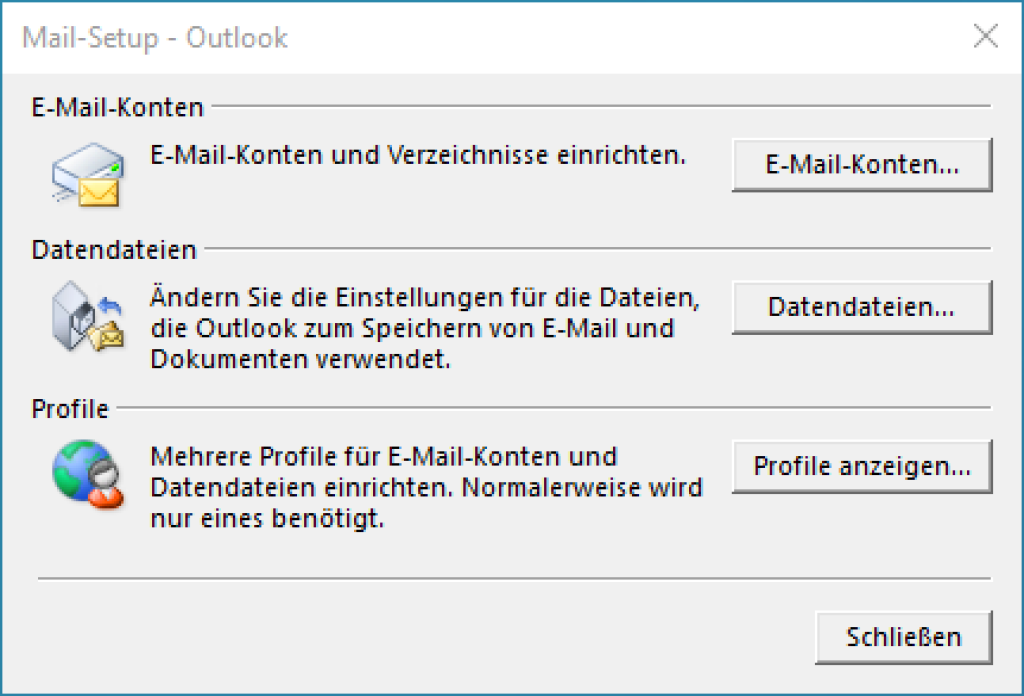Click description starting 'Mehrere Profile für E-Mail-Konten'
The width and height of the screenshot is (1024, 696).
click(426, 487)
